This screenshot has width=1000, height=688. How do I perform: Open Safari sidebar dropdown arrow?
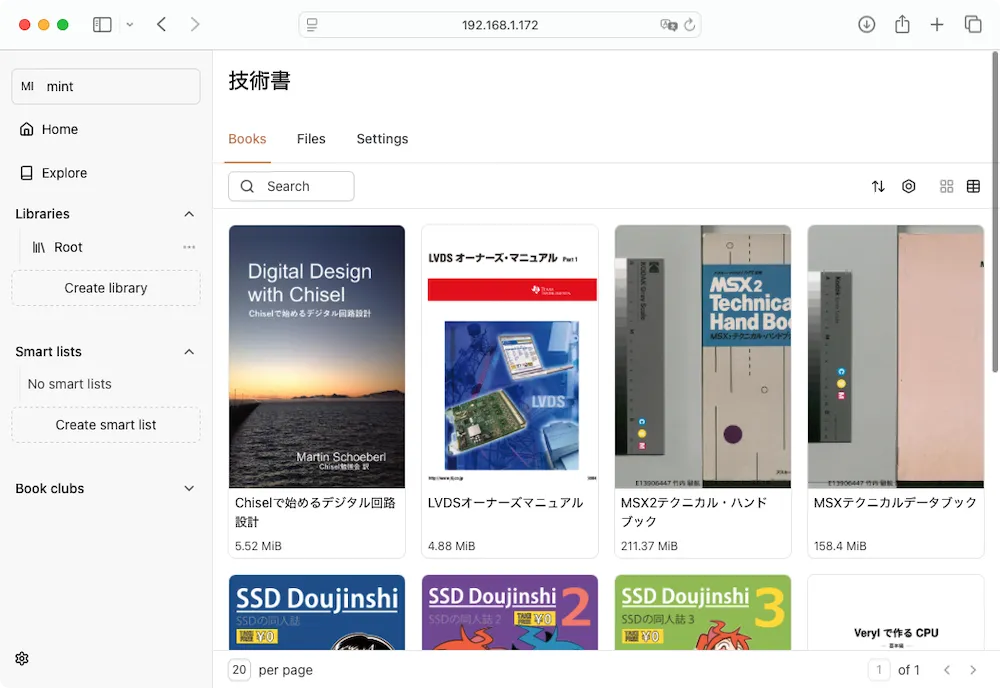[129, 25]
